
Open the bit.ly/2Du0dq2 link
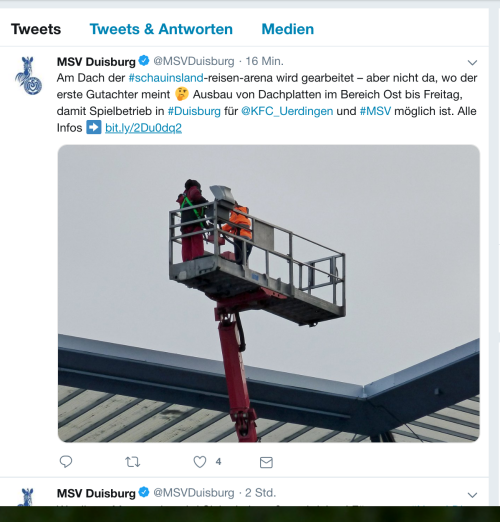coord(143,128)
